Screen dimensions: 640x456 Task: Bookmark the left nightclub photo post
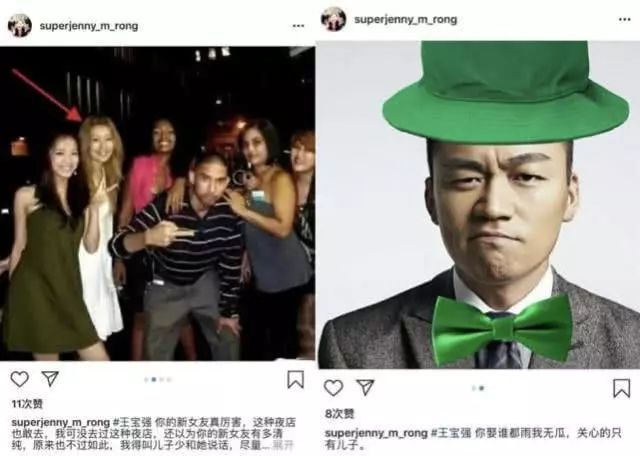296,379
